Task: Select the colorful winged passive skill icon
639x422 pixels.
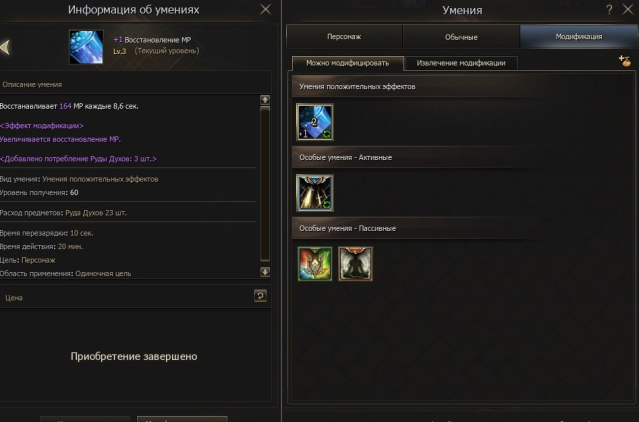Action: pos(315,264)
